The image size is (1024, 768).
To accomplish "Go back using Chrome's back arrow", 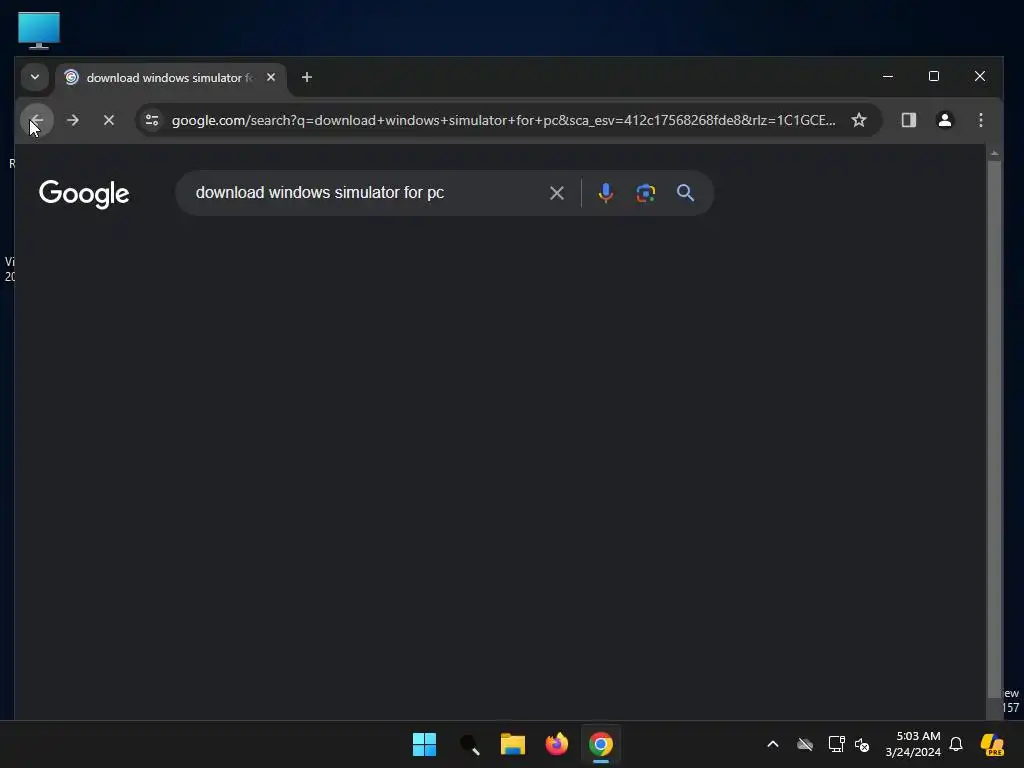I will tap(37, 120).
